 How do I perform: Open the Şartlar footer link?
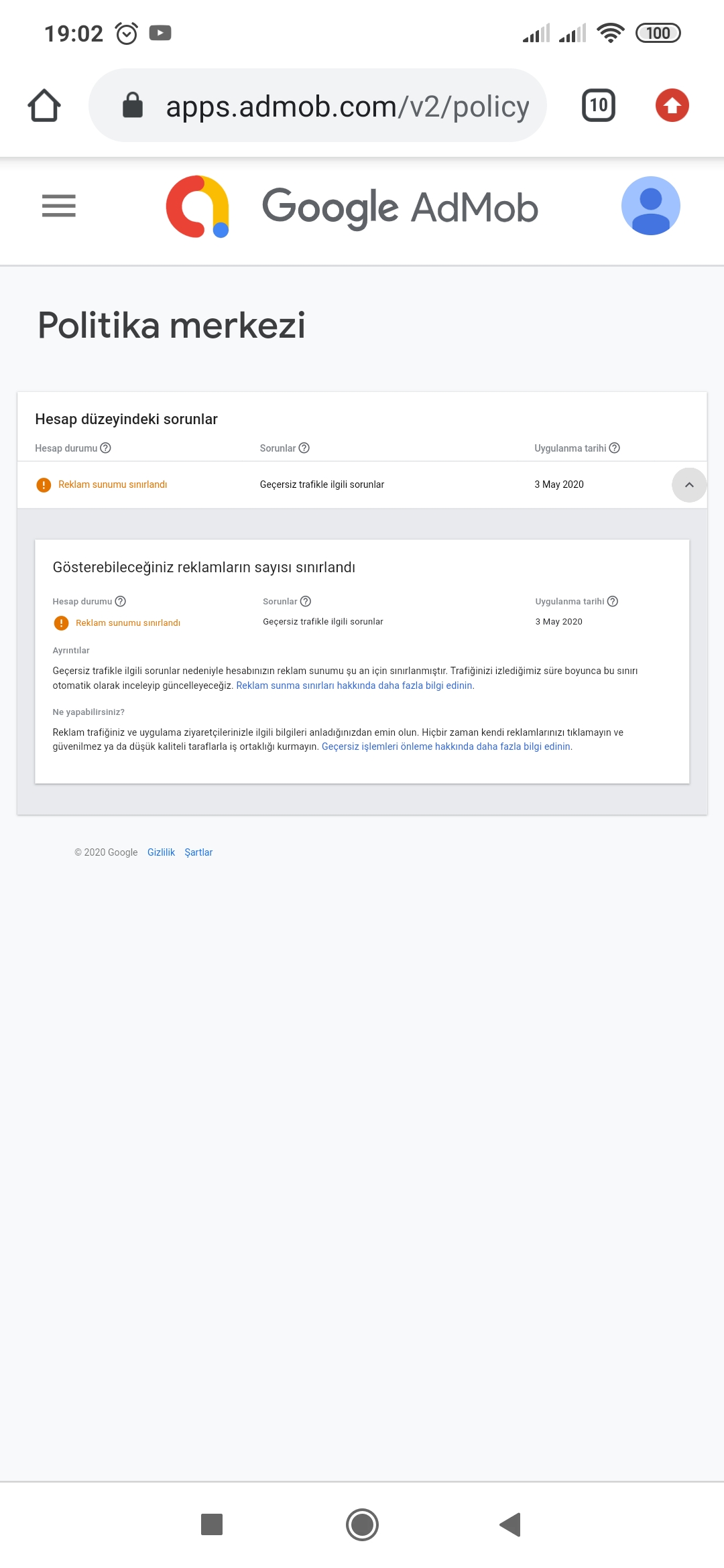click(x=198, y=852)
